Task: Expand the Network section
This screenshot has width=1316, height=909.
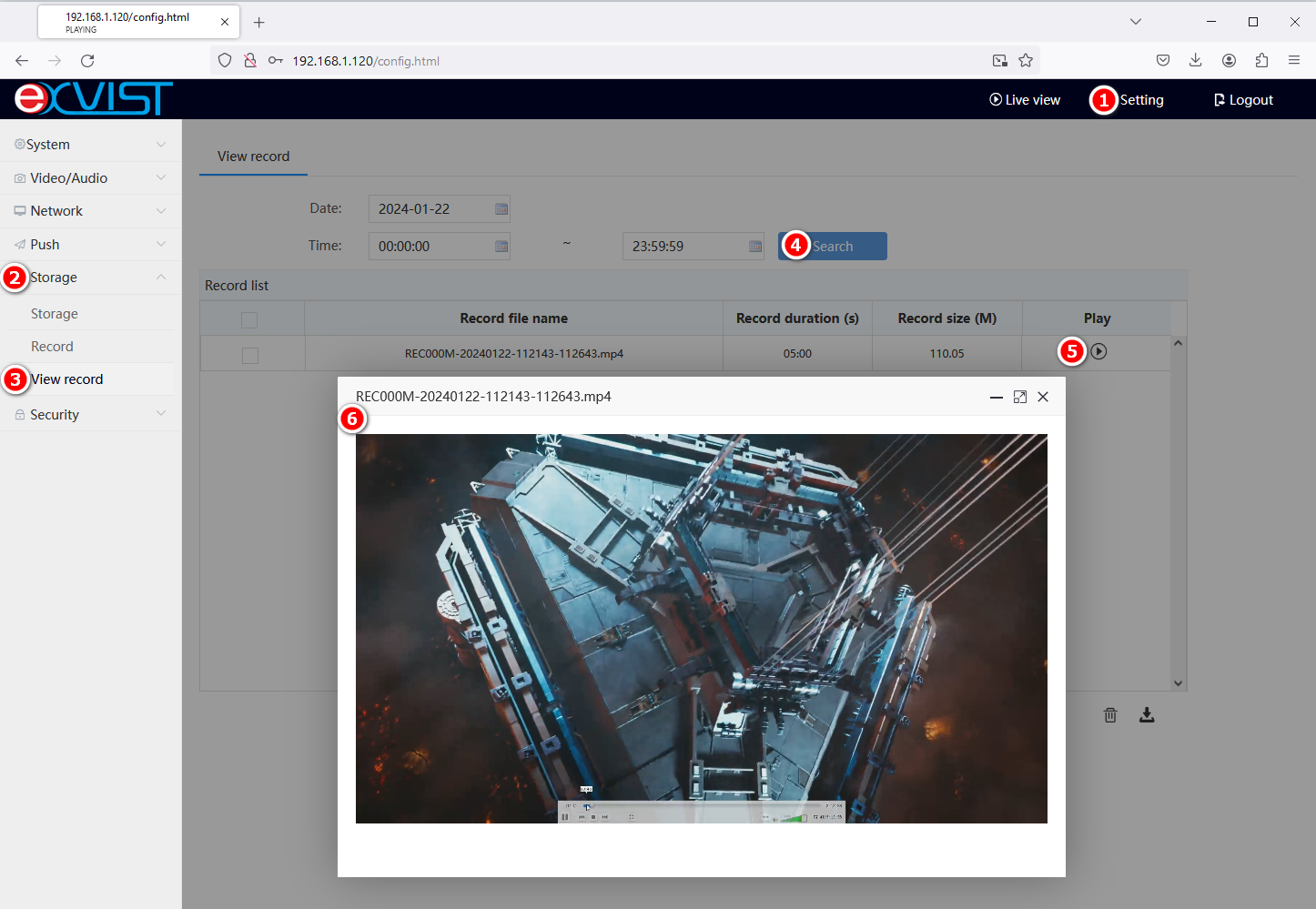Action: coord(91,211)
